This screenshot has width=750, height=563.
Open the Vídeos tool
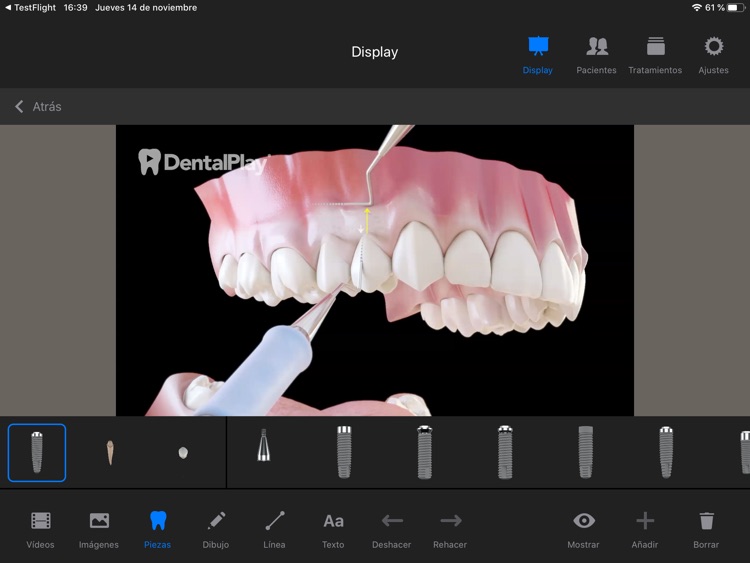click(x=40, y=530)
